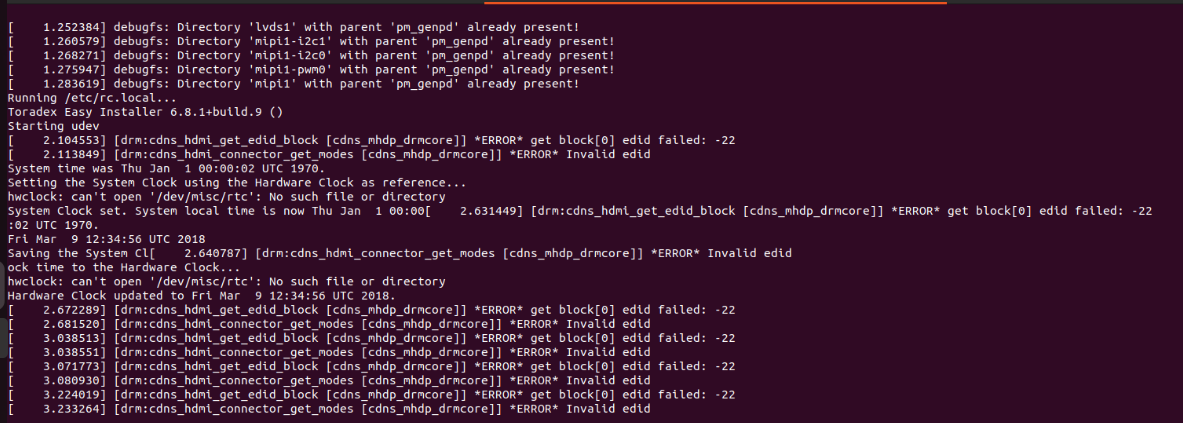Click the 'Invalid edid' line stamped 2.113849
This screenshot has height=423, width=1183.
pos(329,155)
